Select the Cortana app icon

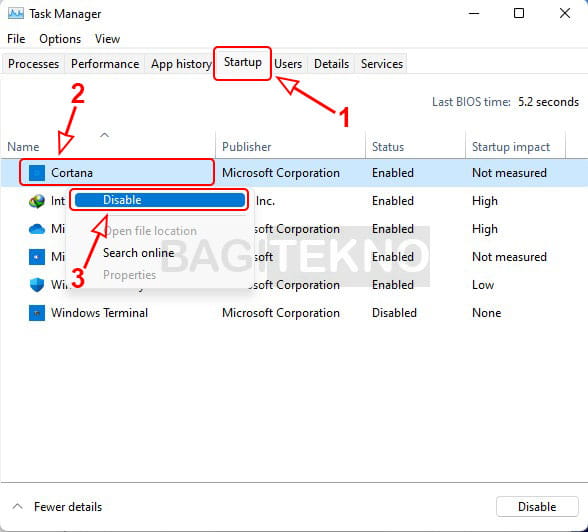tap(37, 173)
